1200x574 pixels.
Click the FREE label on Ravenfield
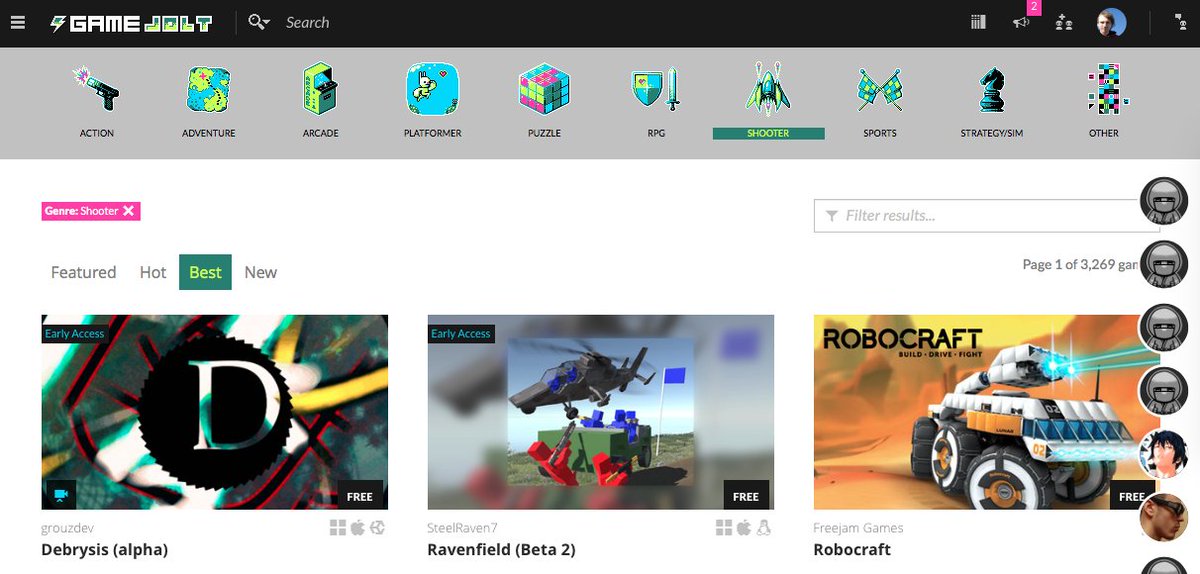click(x=746, y=496)
